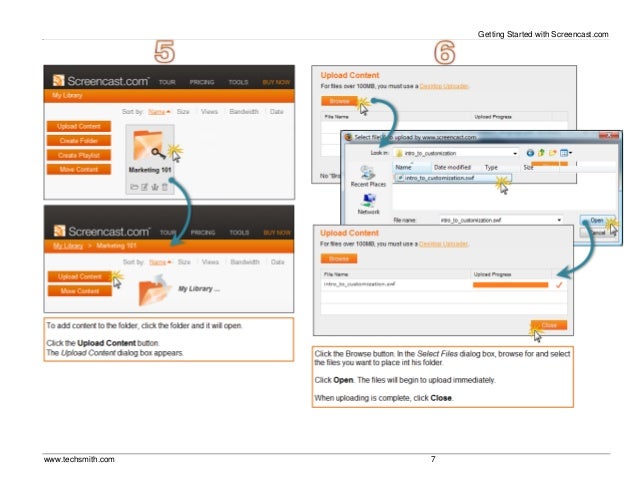Click Move Content below the Create Playlist button
Screen dimensions: 638x493
(79, 169)
